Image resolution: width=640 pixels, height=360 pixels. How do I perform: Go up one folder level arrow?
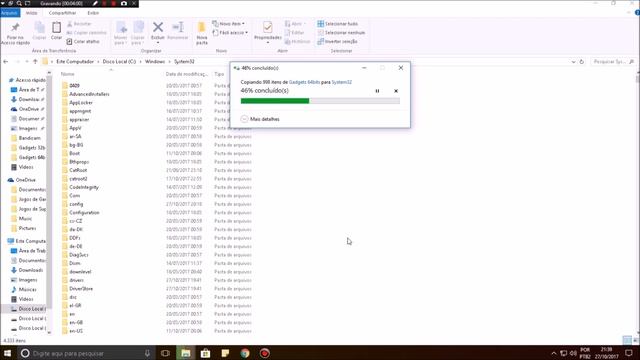(35, 62)
